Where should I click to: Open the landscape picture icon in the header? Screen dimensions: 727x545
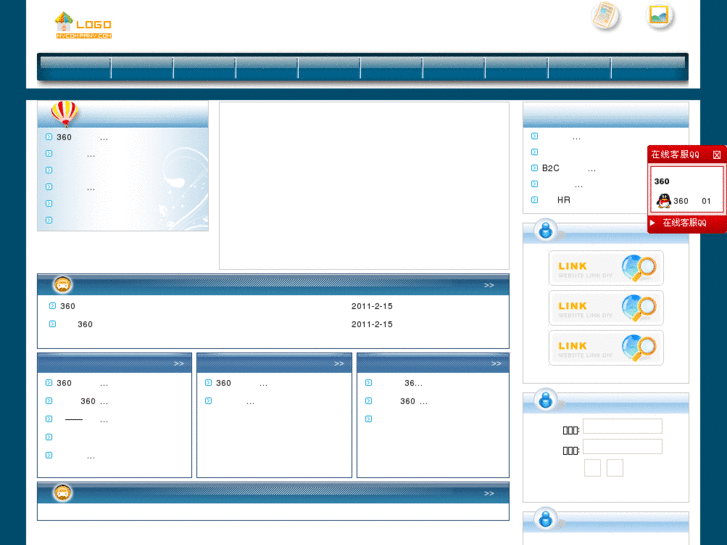[659, 15]
